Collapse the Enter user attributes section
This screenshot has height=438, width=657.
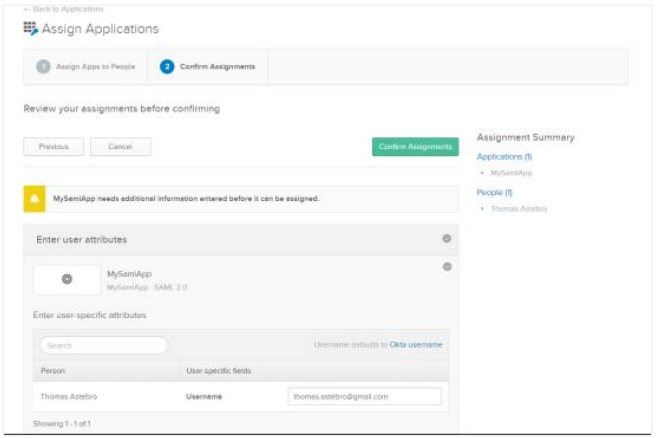coord(447,238)
